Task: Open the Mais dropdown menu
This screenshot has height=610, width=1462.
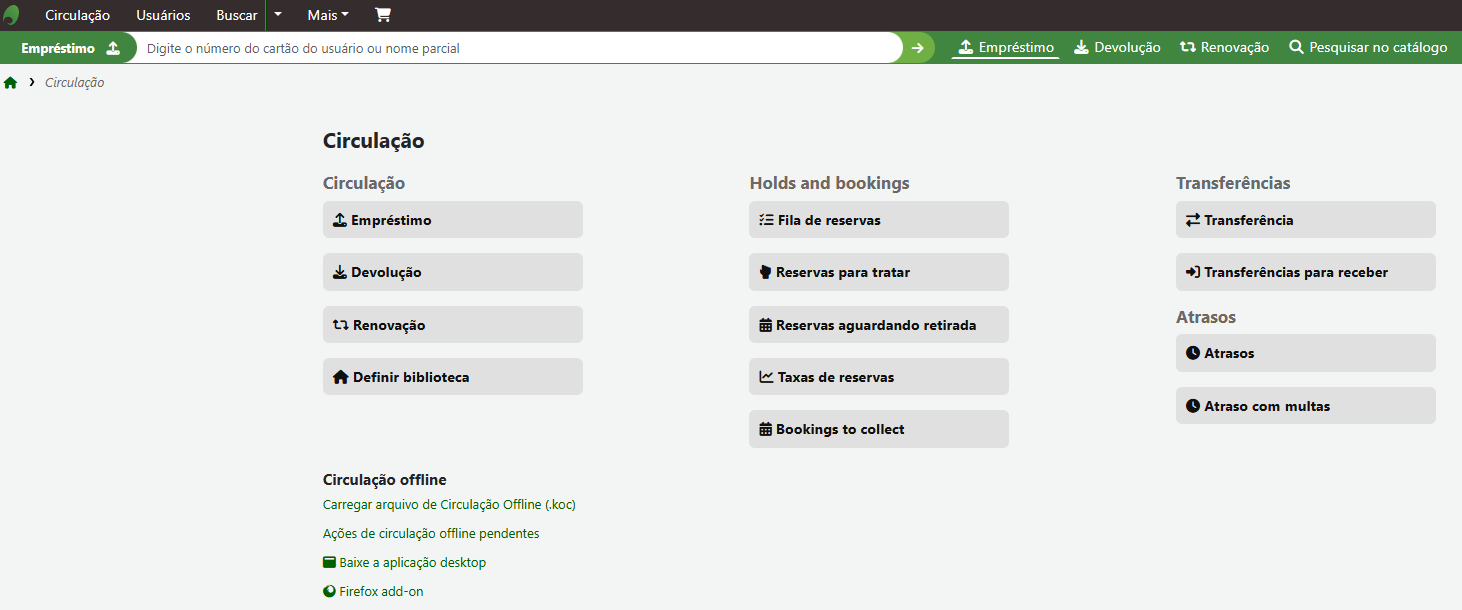Action: [328, 15]
